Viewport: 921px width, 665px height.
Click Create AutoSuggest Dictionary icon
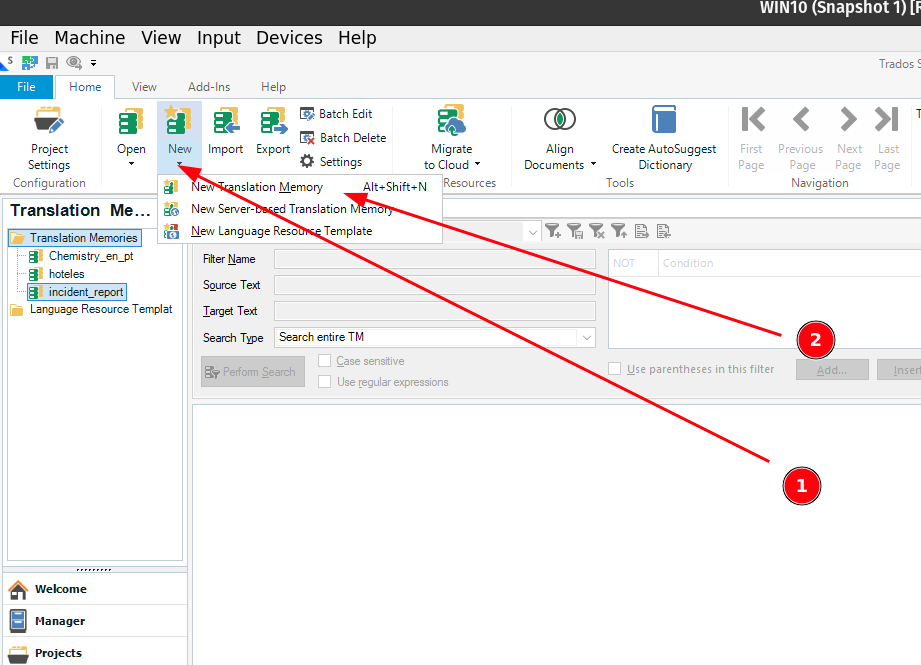pos(664,120)
